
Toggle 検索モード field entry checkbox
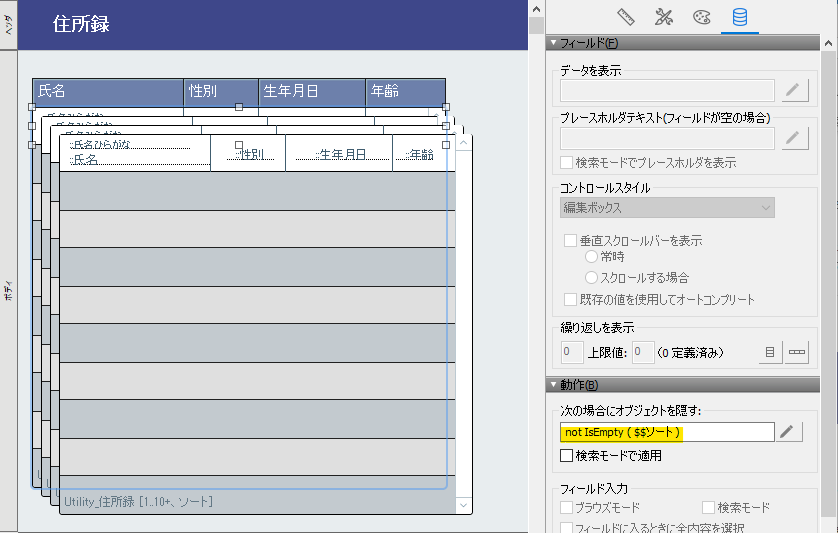coord(709,507)
